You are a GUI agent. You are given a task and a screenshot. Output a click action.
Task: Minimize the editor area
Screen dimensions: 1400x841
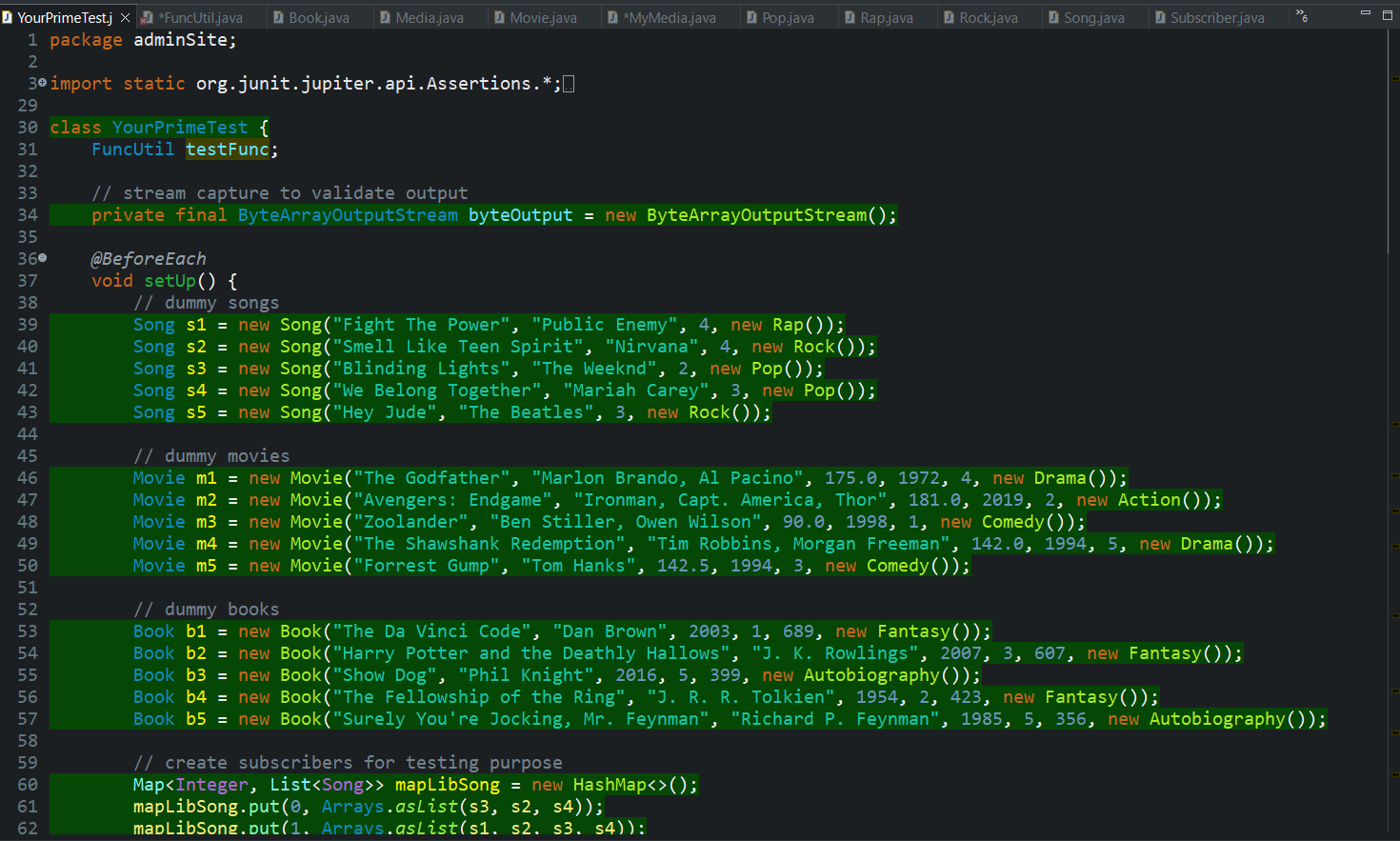[1365, 13]
